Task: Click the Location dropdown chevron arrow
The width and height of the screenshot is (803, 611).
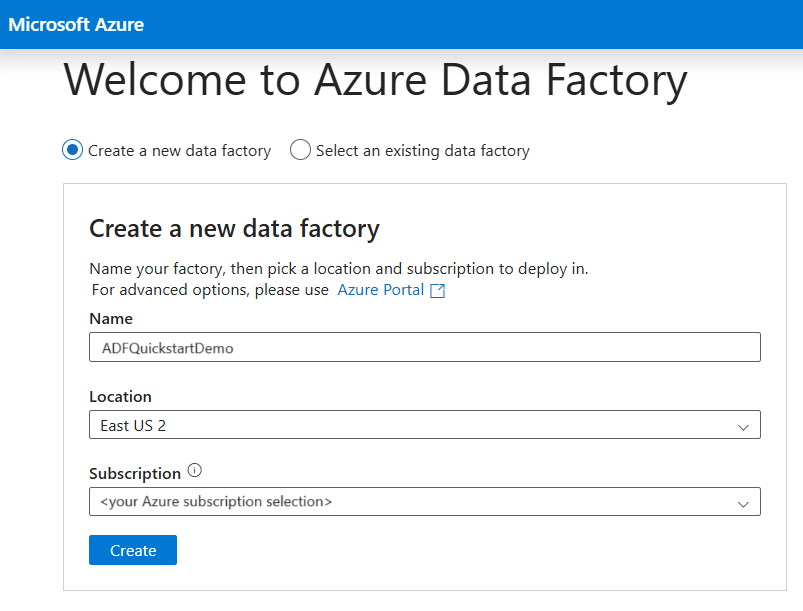Action: [744, 424]
